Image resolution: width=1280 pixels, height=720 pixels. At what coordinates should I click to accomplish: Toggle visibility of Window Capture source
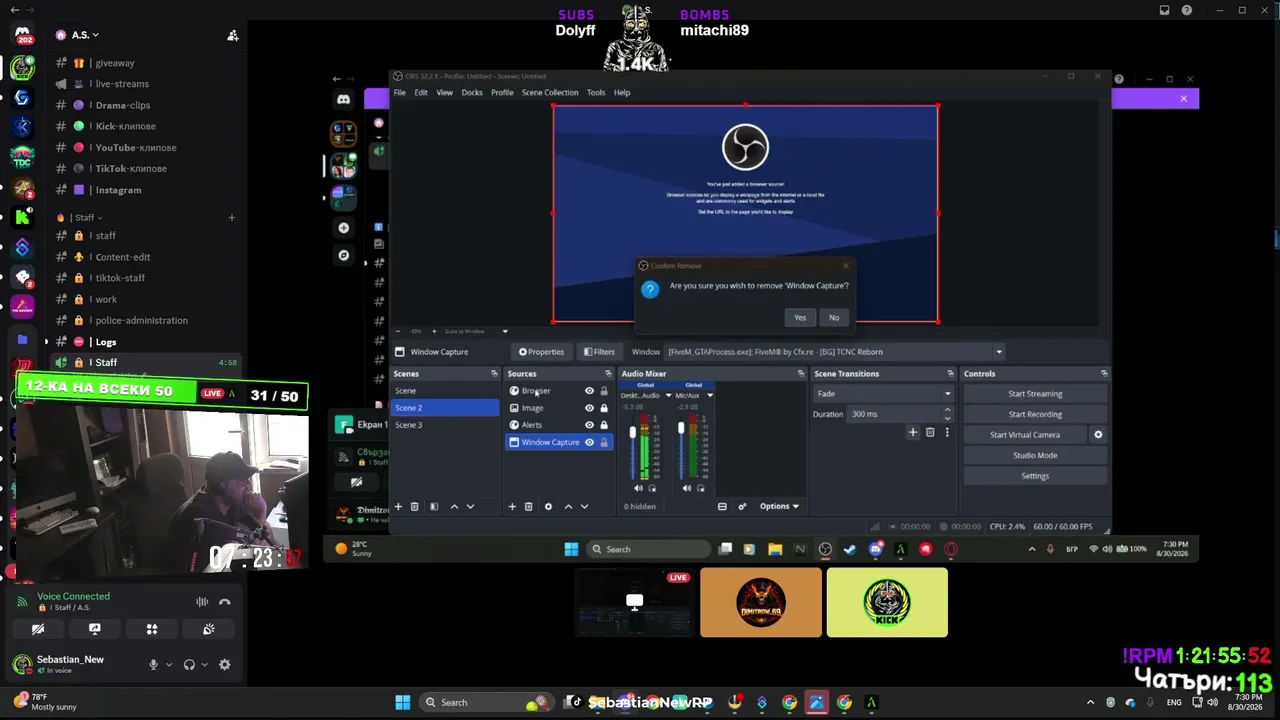point(589,442)
